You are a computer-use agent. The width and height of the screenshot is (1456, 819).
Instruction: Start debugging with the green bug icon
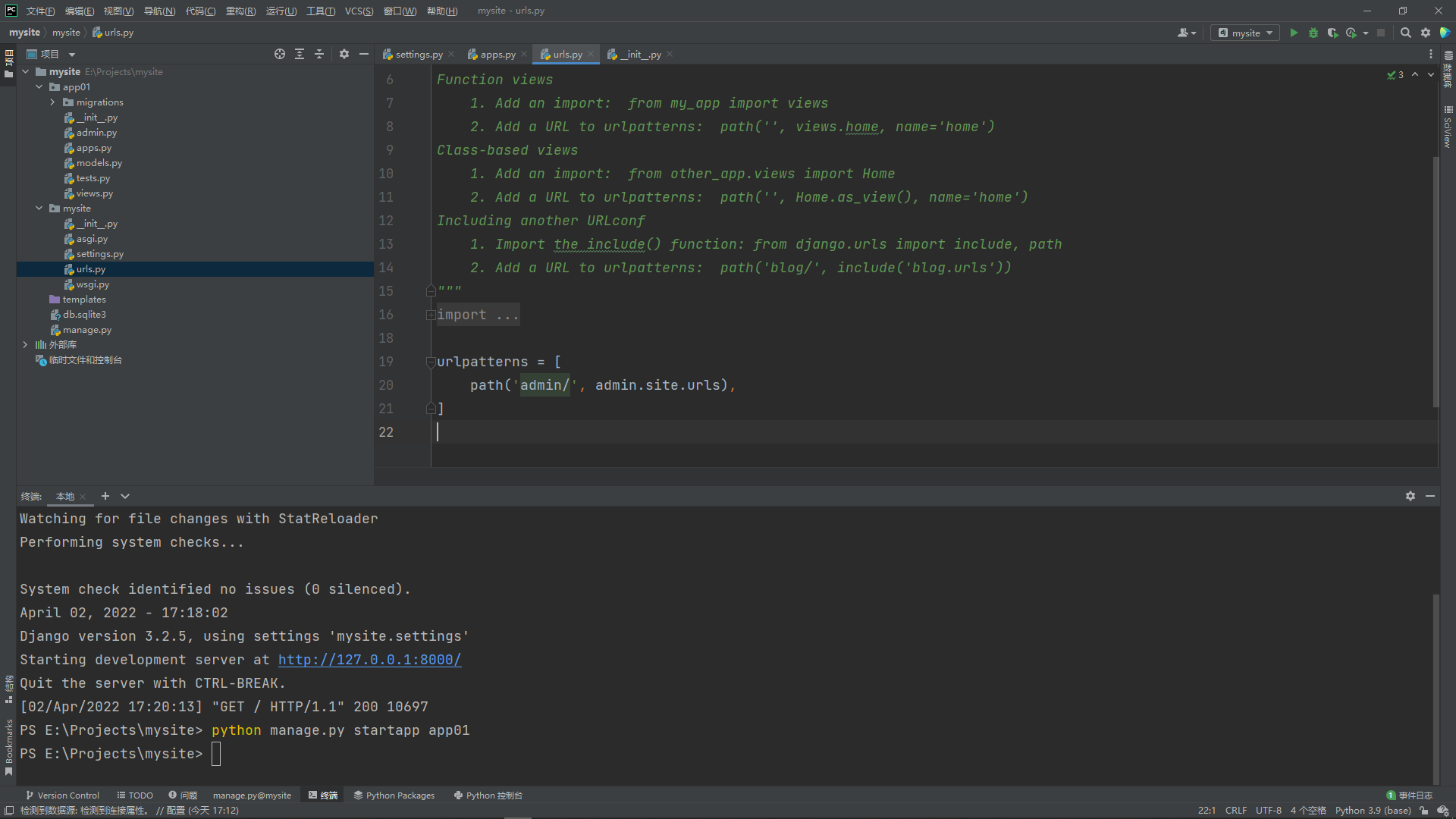(1313, 33)
